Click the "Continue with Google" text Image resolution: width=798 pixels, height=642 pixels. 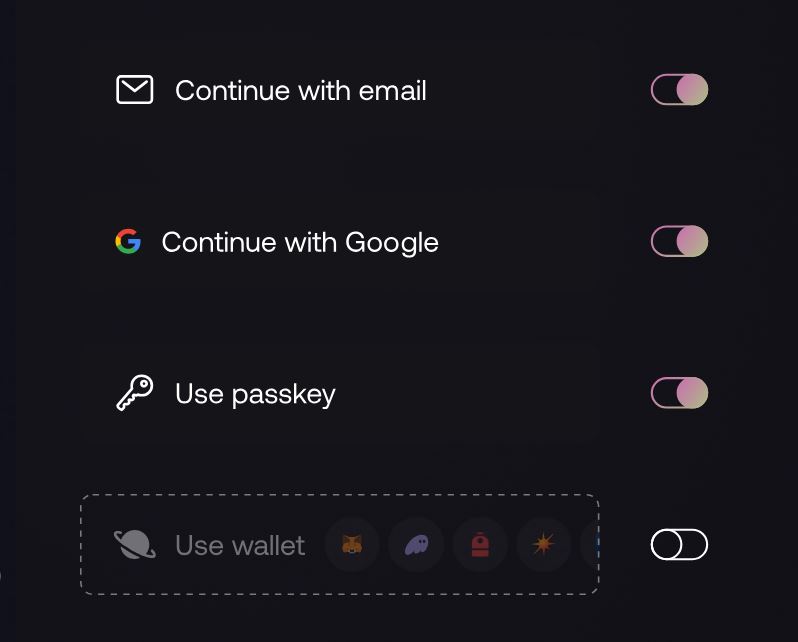tap(299, 243)
